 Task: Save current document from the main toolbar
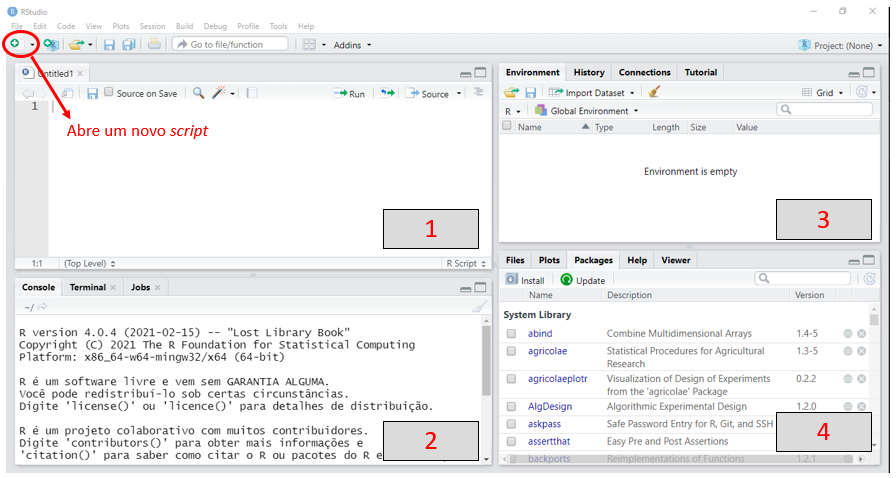[x=109, y=45]
